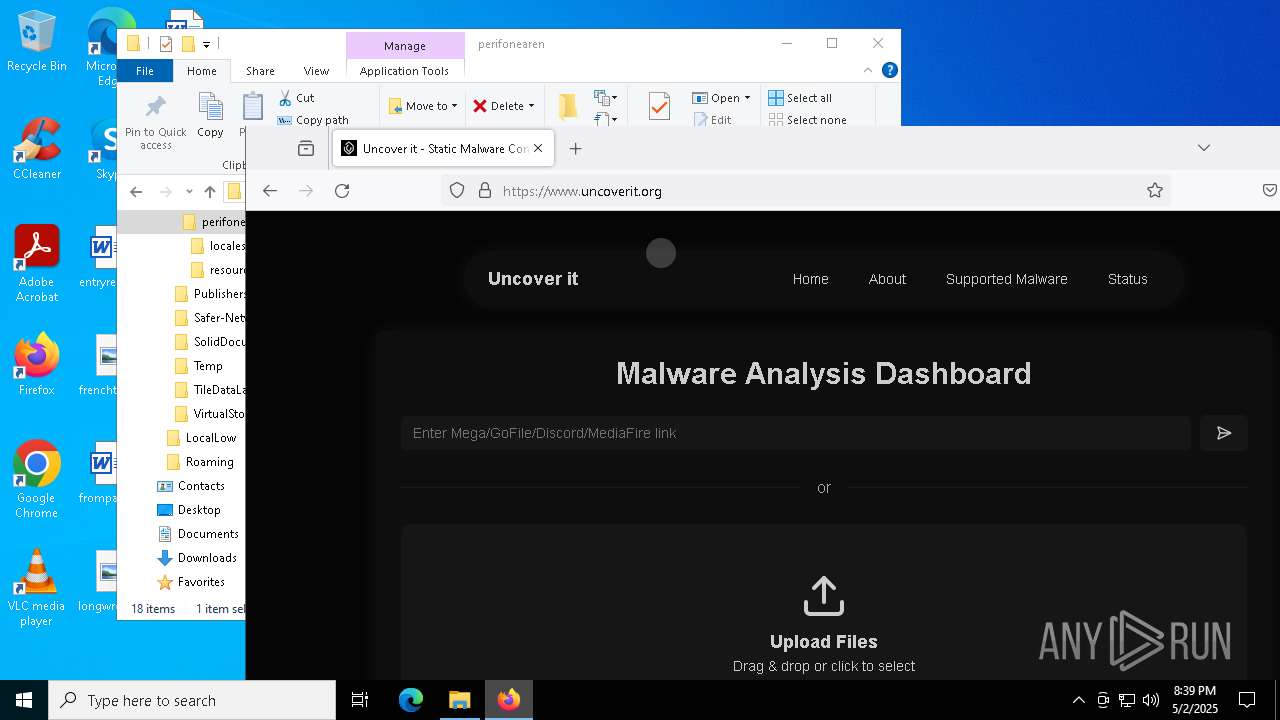
Task: Open the Supported Malware nav link
Action: click(1007, 279)
